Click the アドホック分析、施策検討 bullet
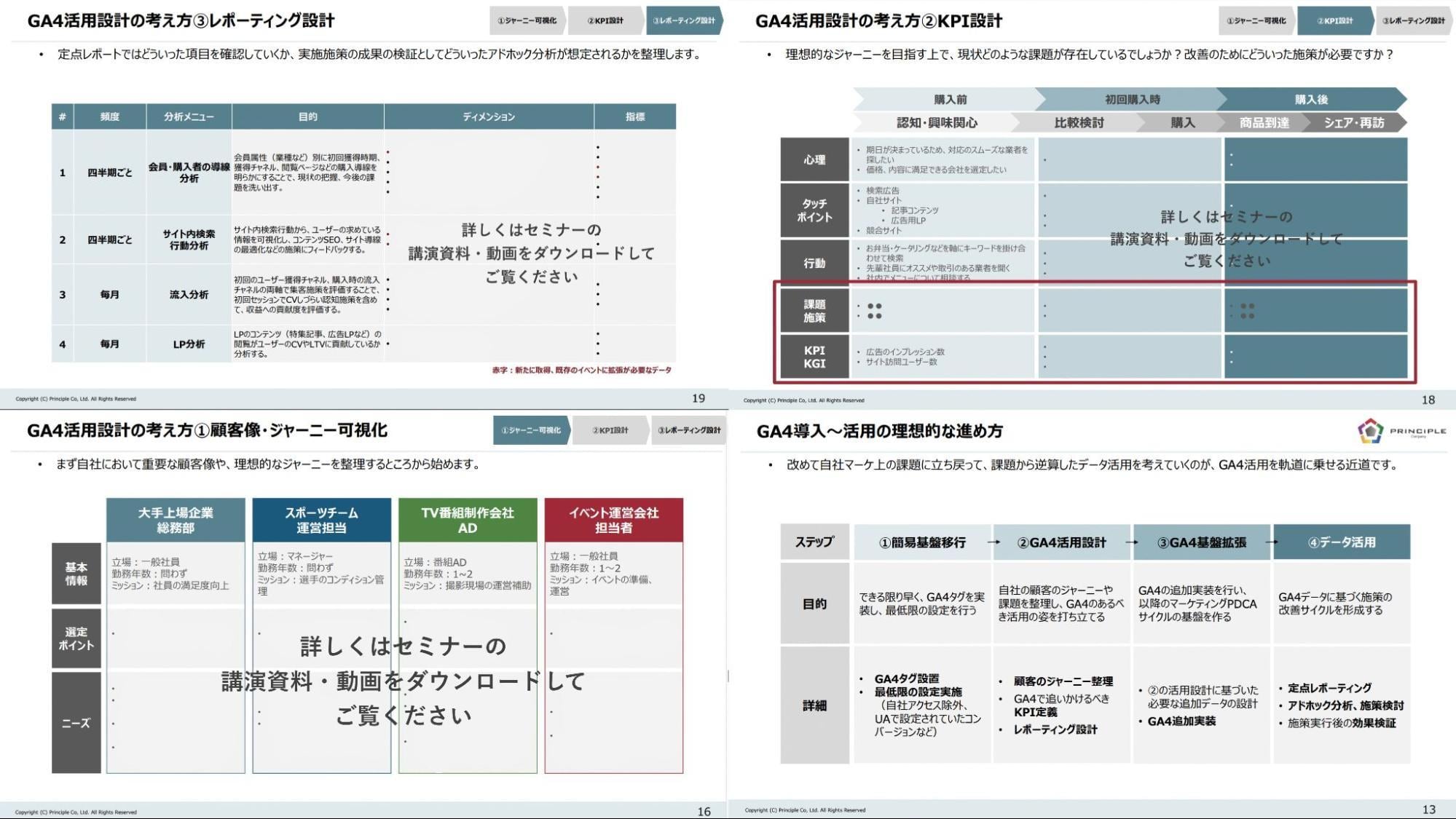 [1345, 705]
